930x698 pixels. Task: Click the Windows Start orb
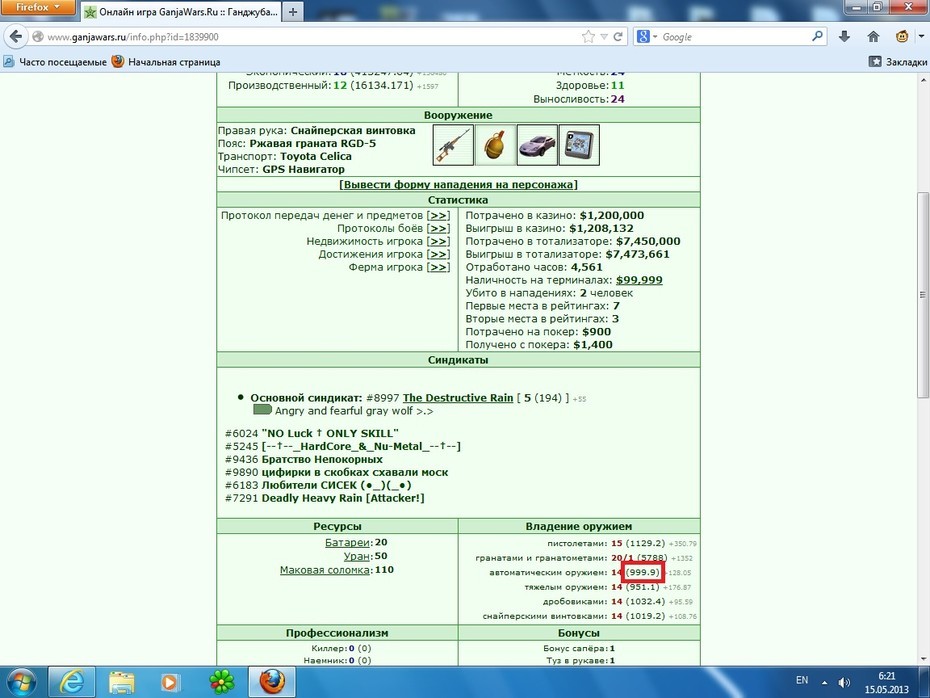click(21, 683)
